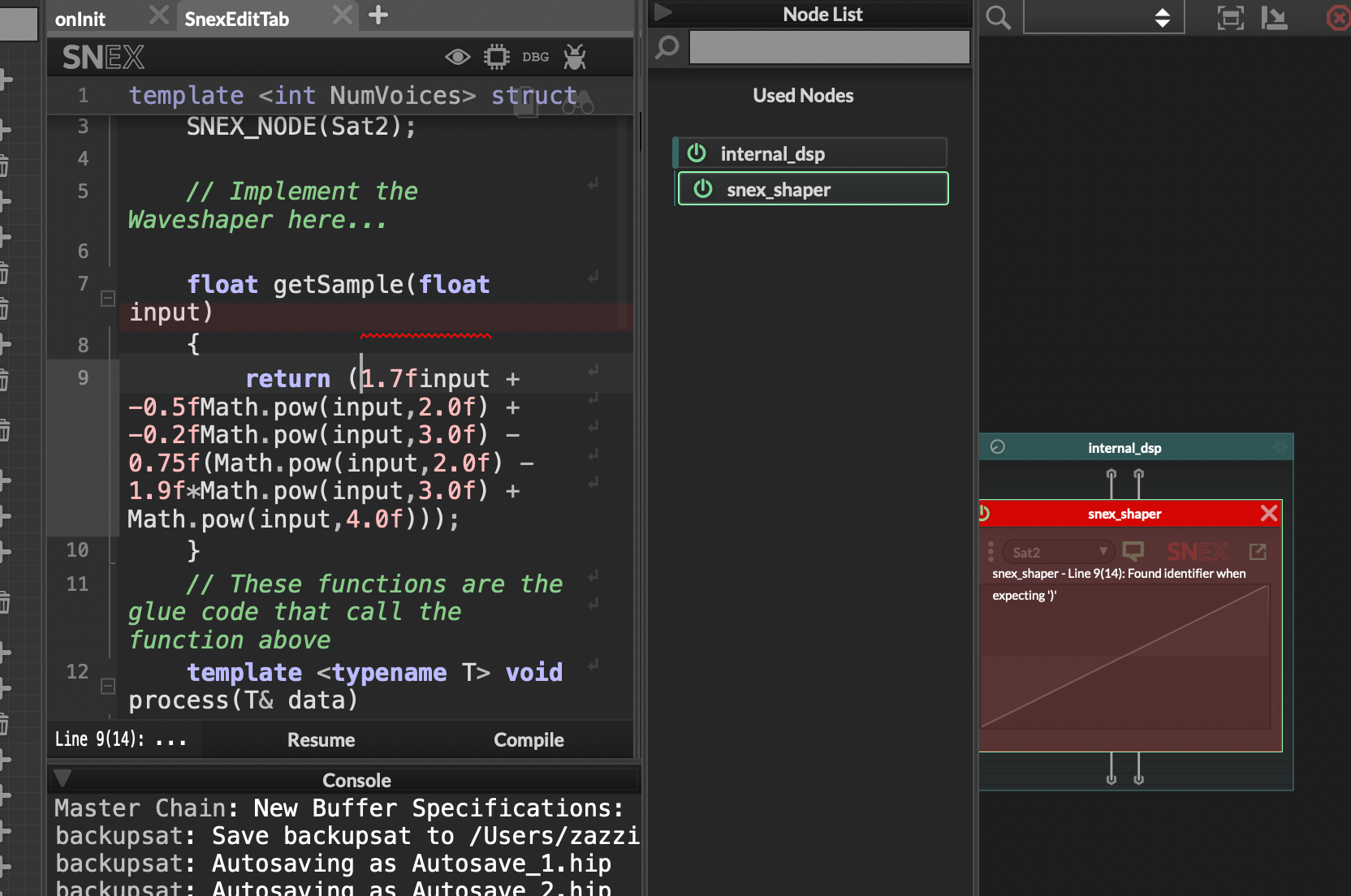Click the comment bubble icon on snex_shaper
This screenshot has width=1351, height=896.
click(1133, 552)
